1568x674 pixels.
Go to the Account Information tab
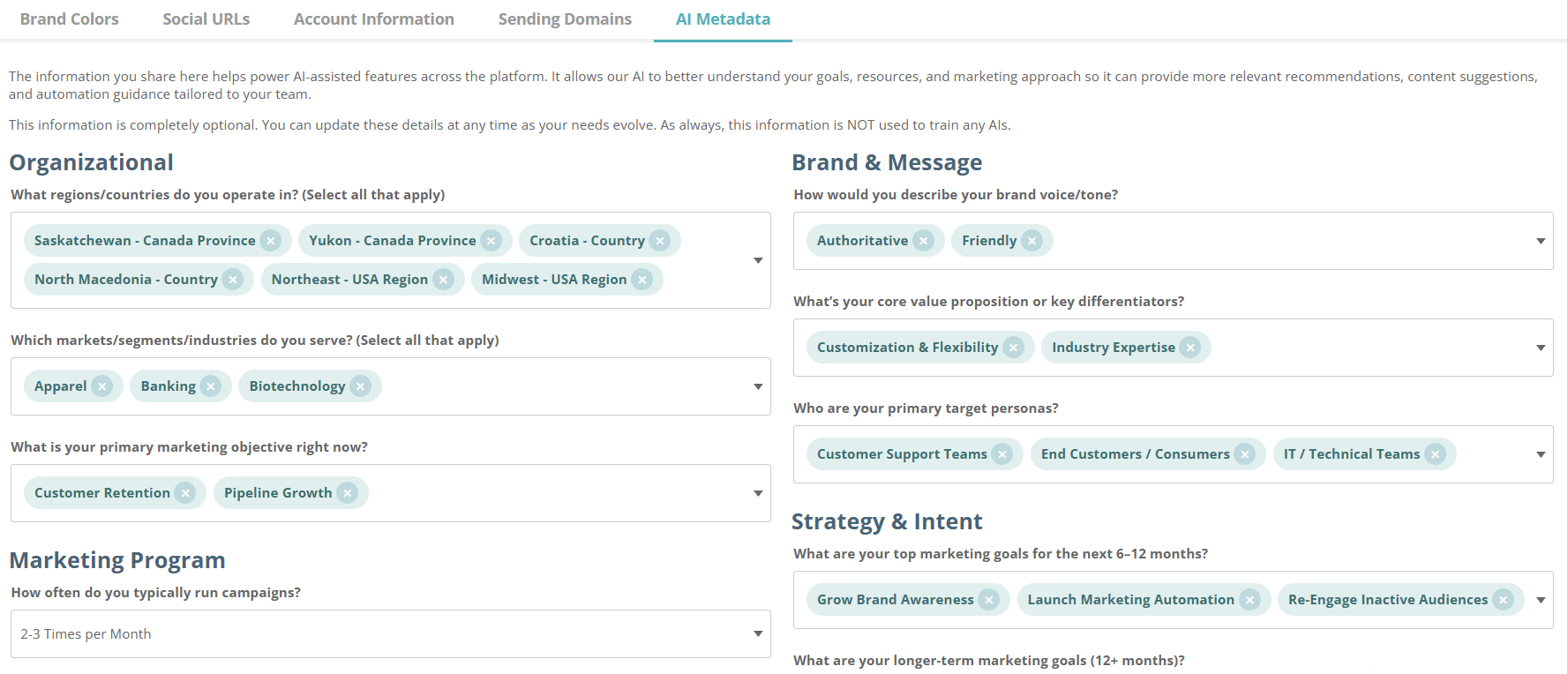point(374,19)
